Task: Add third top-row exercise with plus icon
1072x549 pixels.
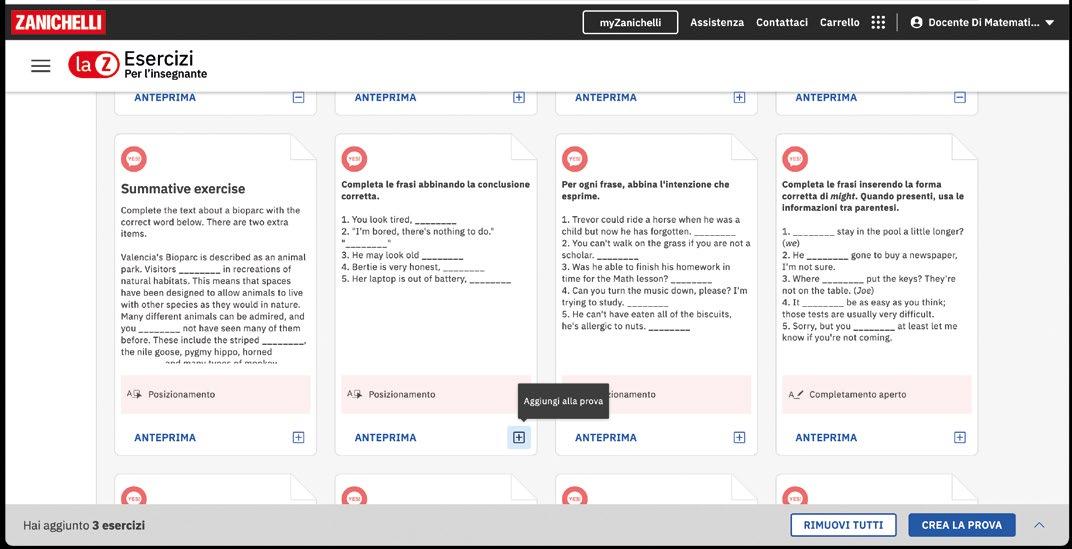Action: coord(739,98)
